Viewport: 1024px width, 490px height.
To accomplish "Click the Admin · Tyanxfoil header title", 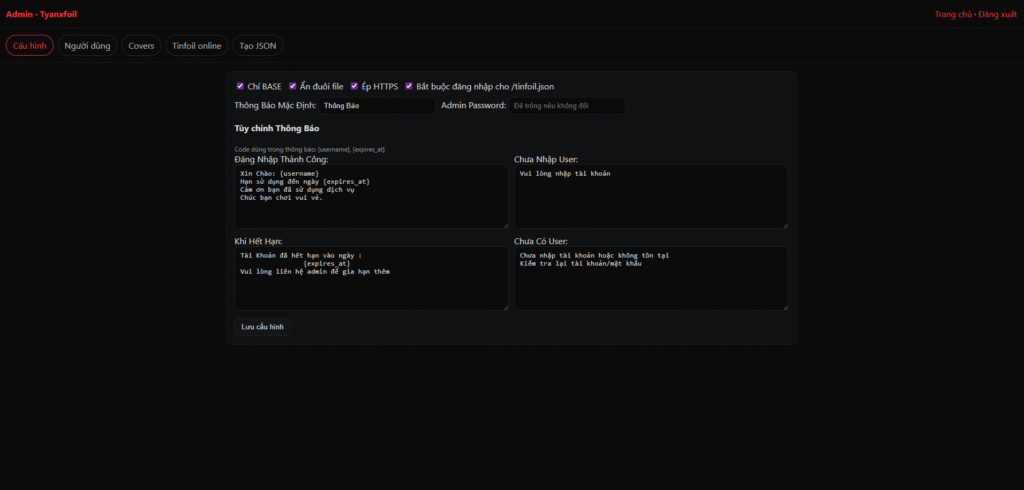I will click(41, 15).
